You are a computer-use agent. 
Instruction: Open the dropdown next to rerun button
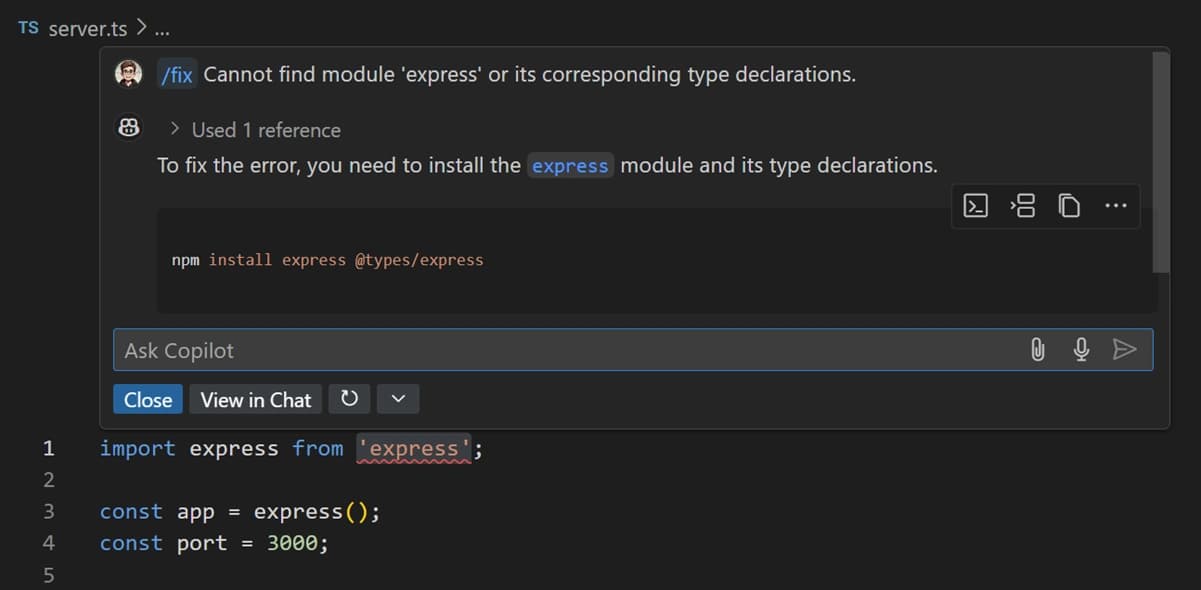(x=398, y=399)
